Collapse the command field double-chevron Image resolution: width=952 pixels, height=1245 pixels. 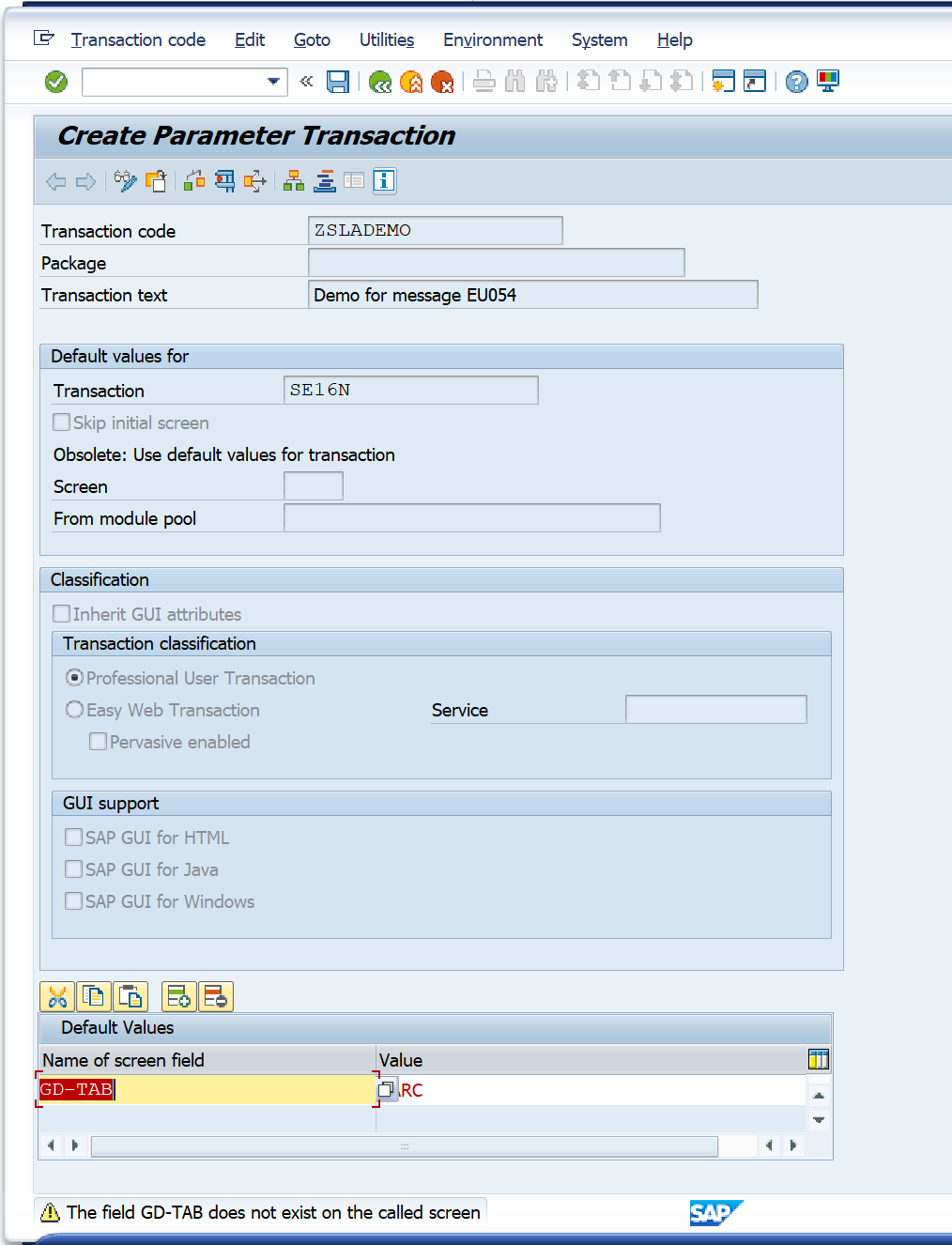(306, 82)
